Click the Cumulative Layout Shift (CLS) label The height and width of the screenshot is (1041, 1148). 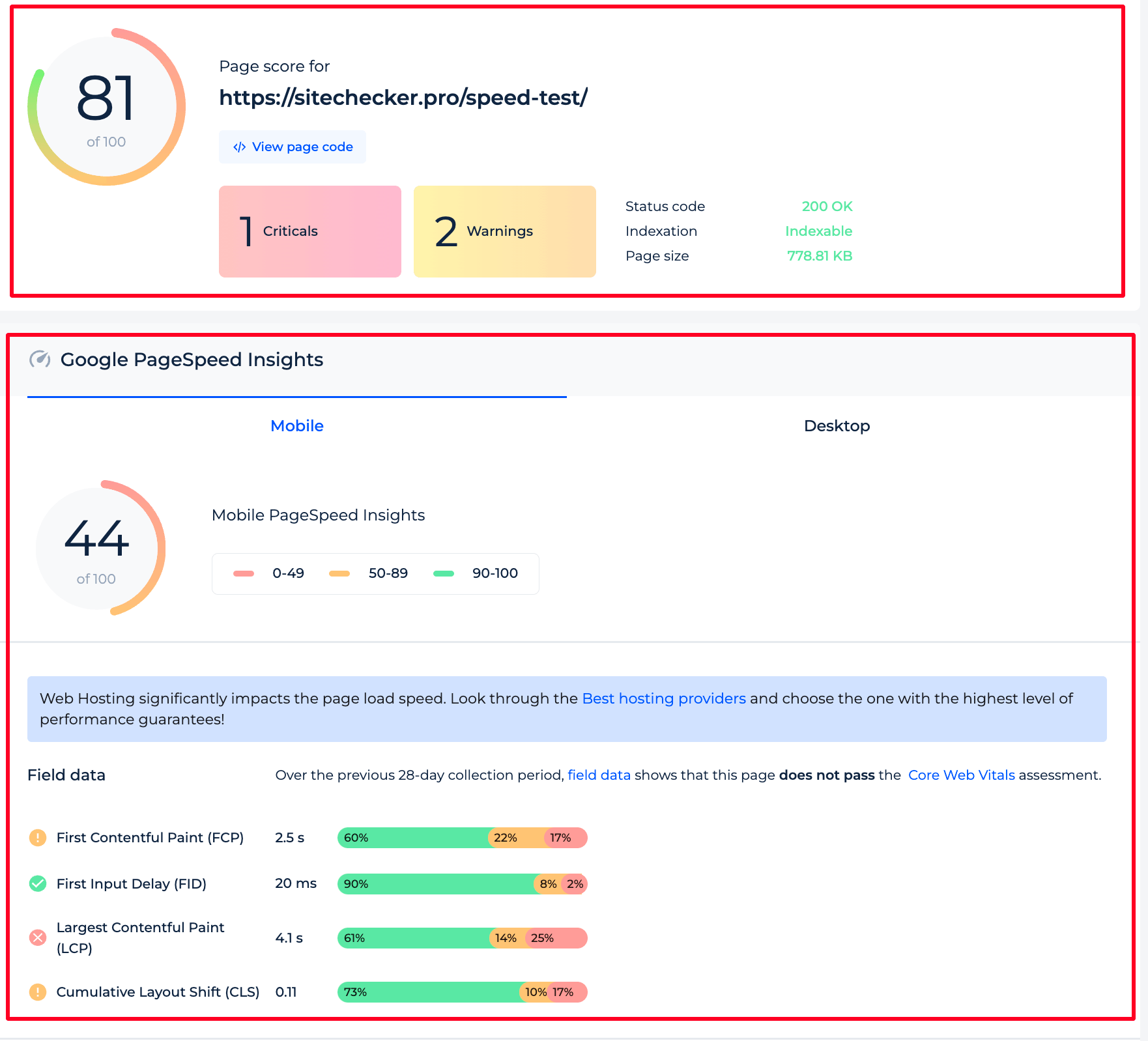click(x=158, y=992)
